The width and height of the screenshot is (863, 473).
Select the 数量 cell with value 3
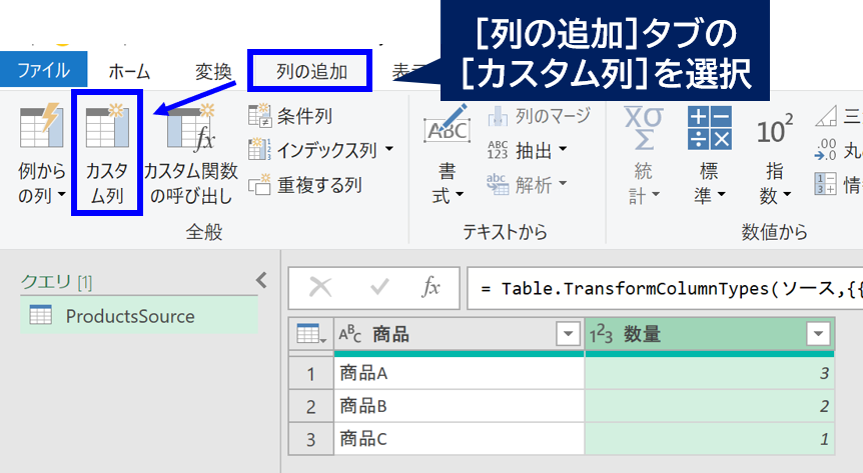[710, 373]
